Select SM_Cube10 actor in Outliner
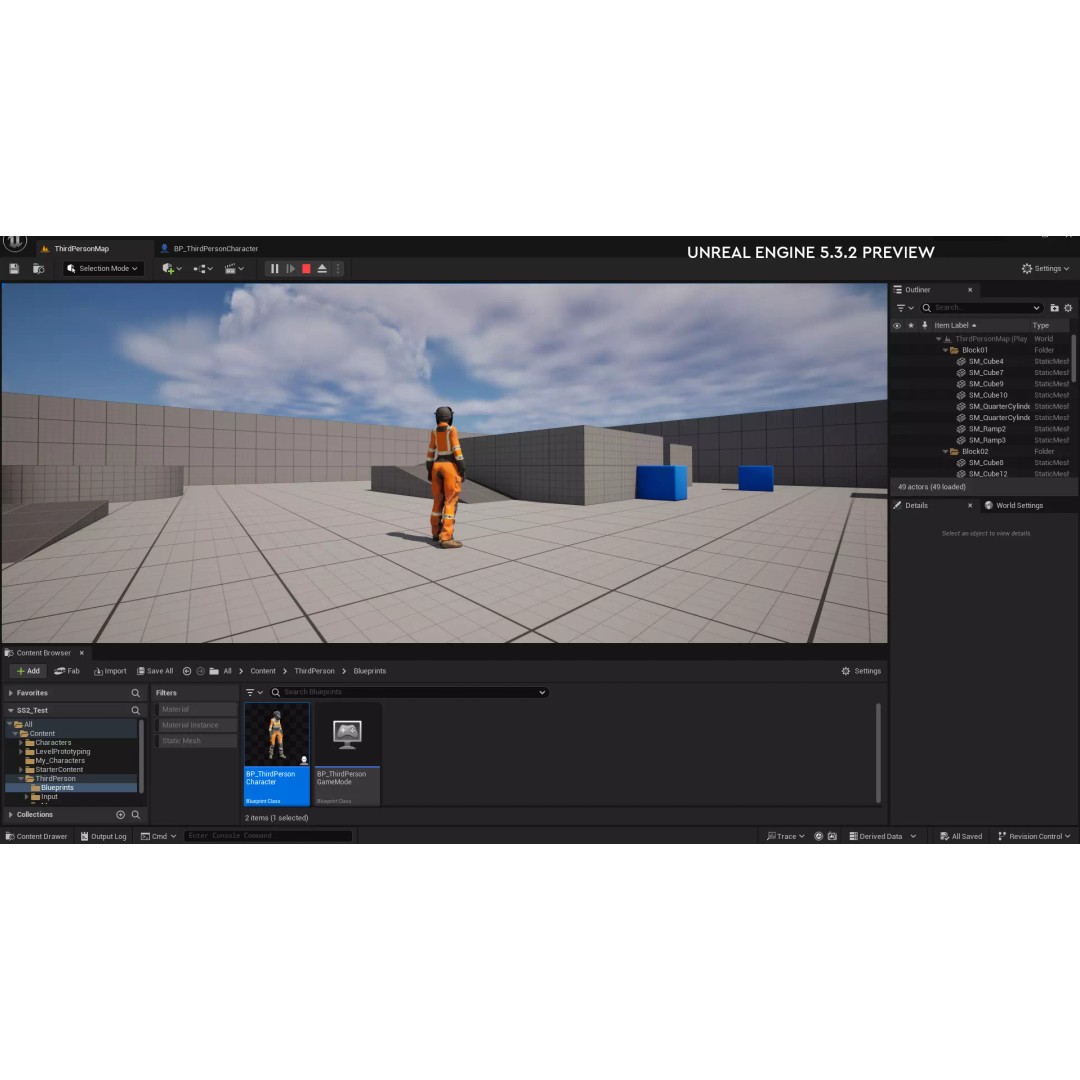 click(988, 395)
